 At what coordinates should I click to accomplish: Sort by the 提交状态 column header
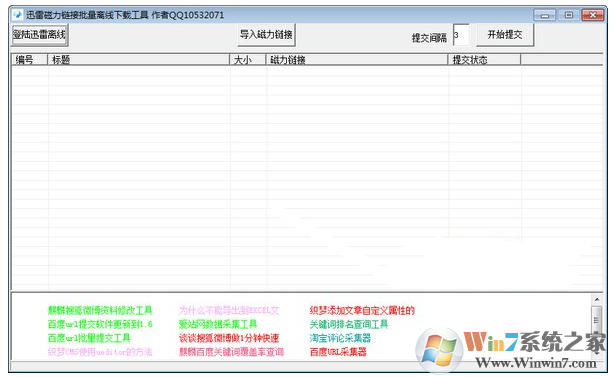point(484,60)
